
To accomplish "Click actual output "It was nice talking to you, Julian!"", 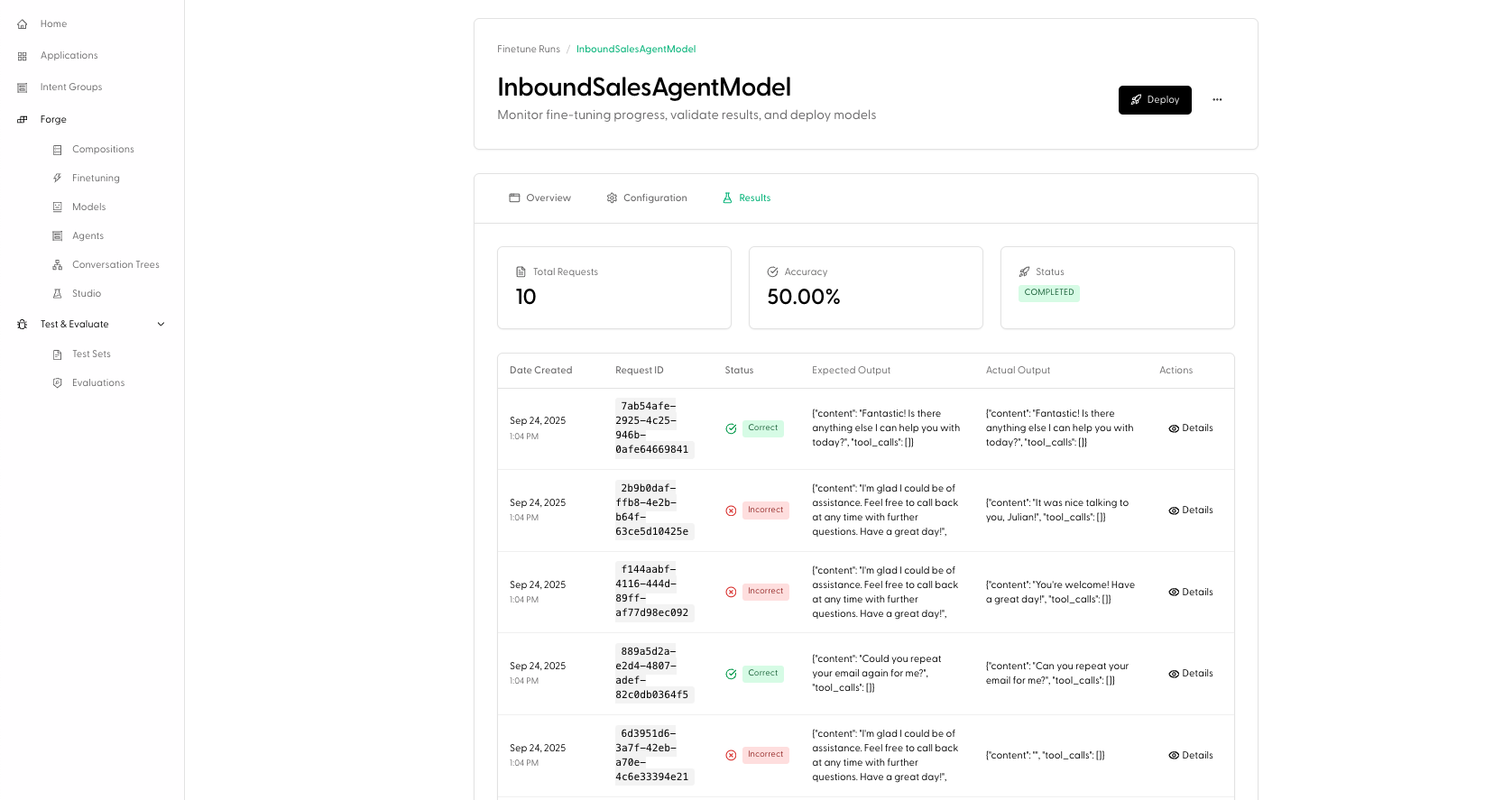I will [x=1057, y=510].
